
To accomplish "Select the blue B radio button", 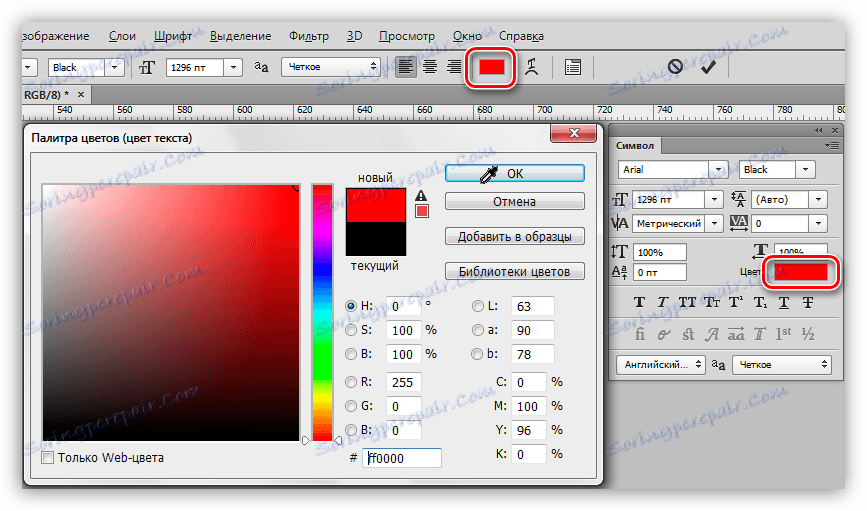I will tap(351, 430).
